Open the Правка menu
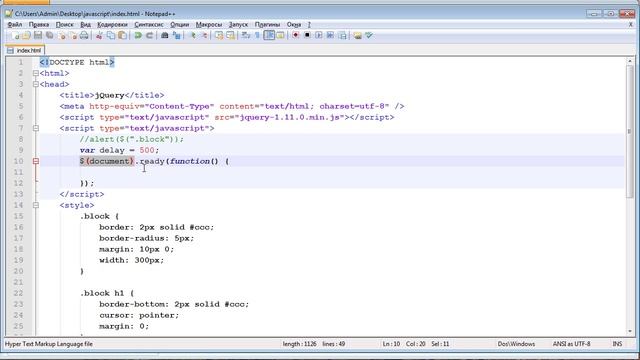 [x=39, y=24]
